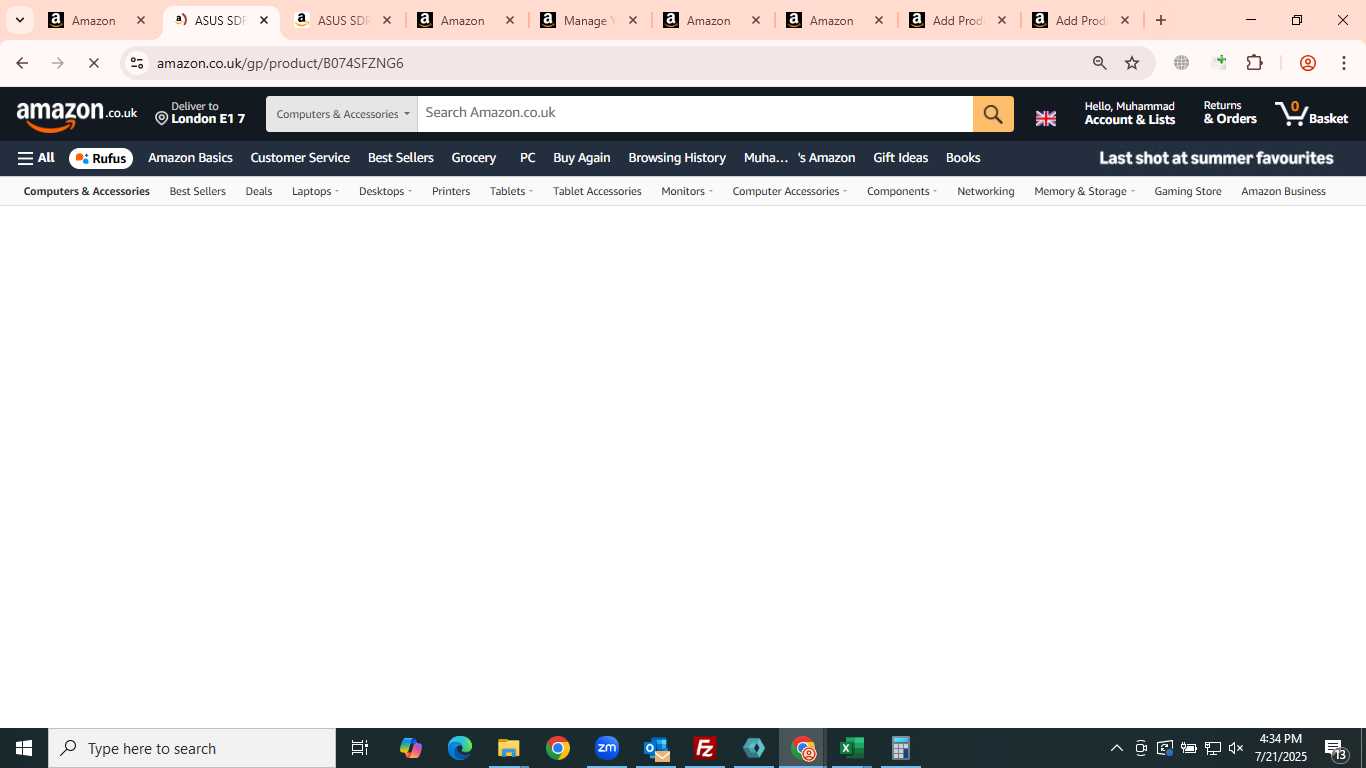The width and height of the screenshot is (1366, 768).
Task: Expand the Computer Accessories submenu
Action: (790, 191)
